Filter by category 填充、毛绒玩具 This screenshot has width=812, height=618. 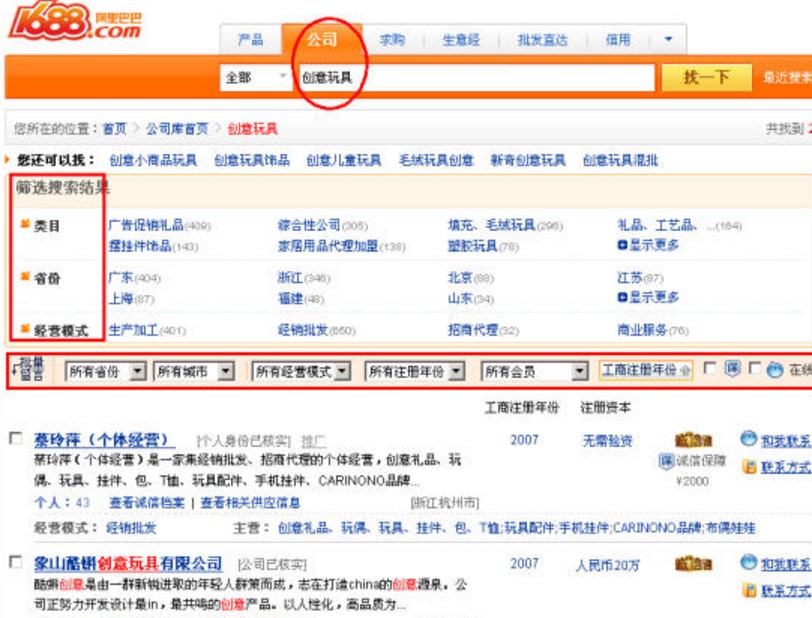point(491,225)
